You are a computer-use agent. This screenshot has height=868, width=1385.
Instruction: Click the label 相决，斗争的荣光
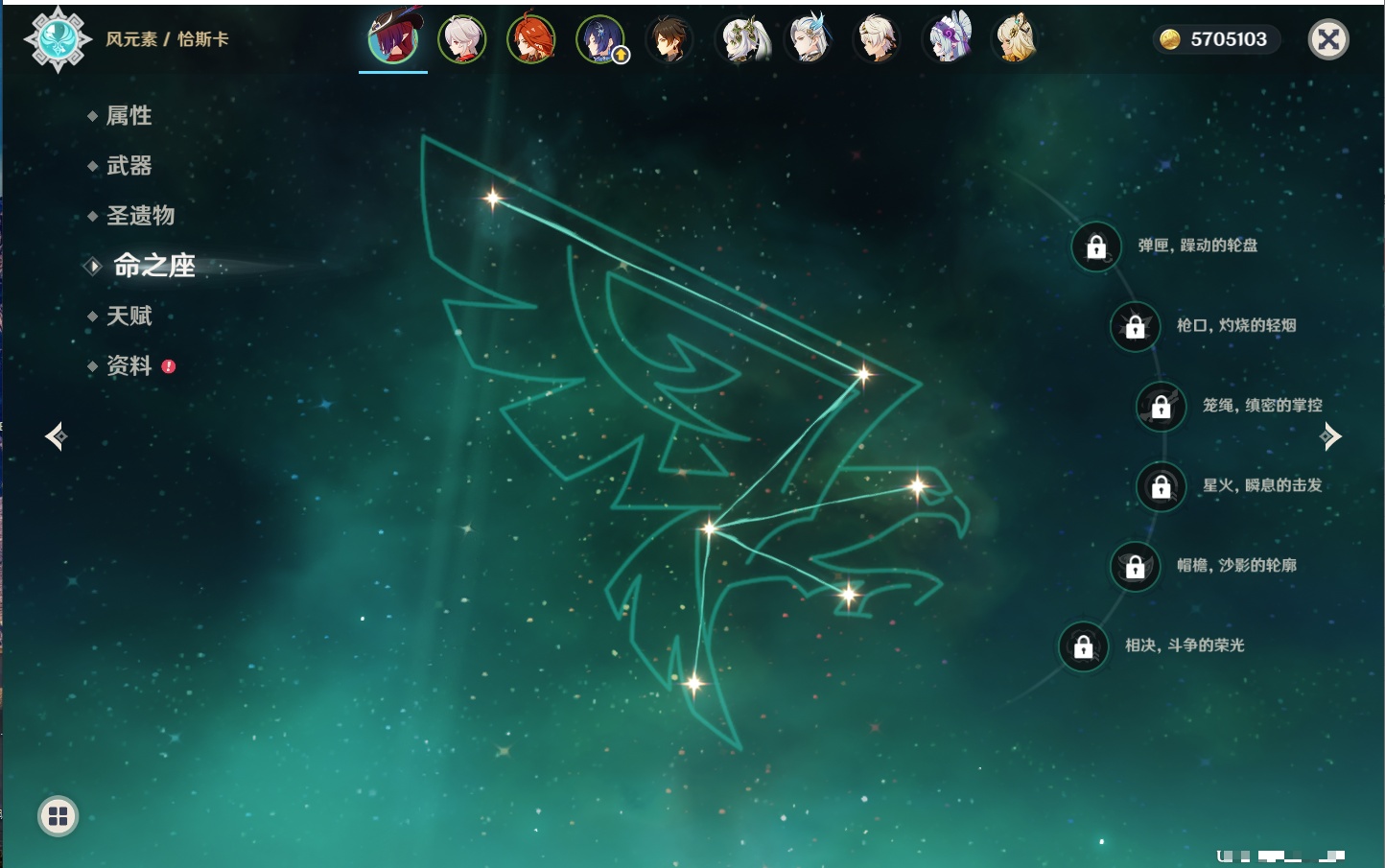point(1185,645)
